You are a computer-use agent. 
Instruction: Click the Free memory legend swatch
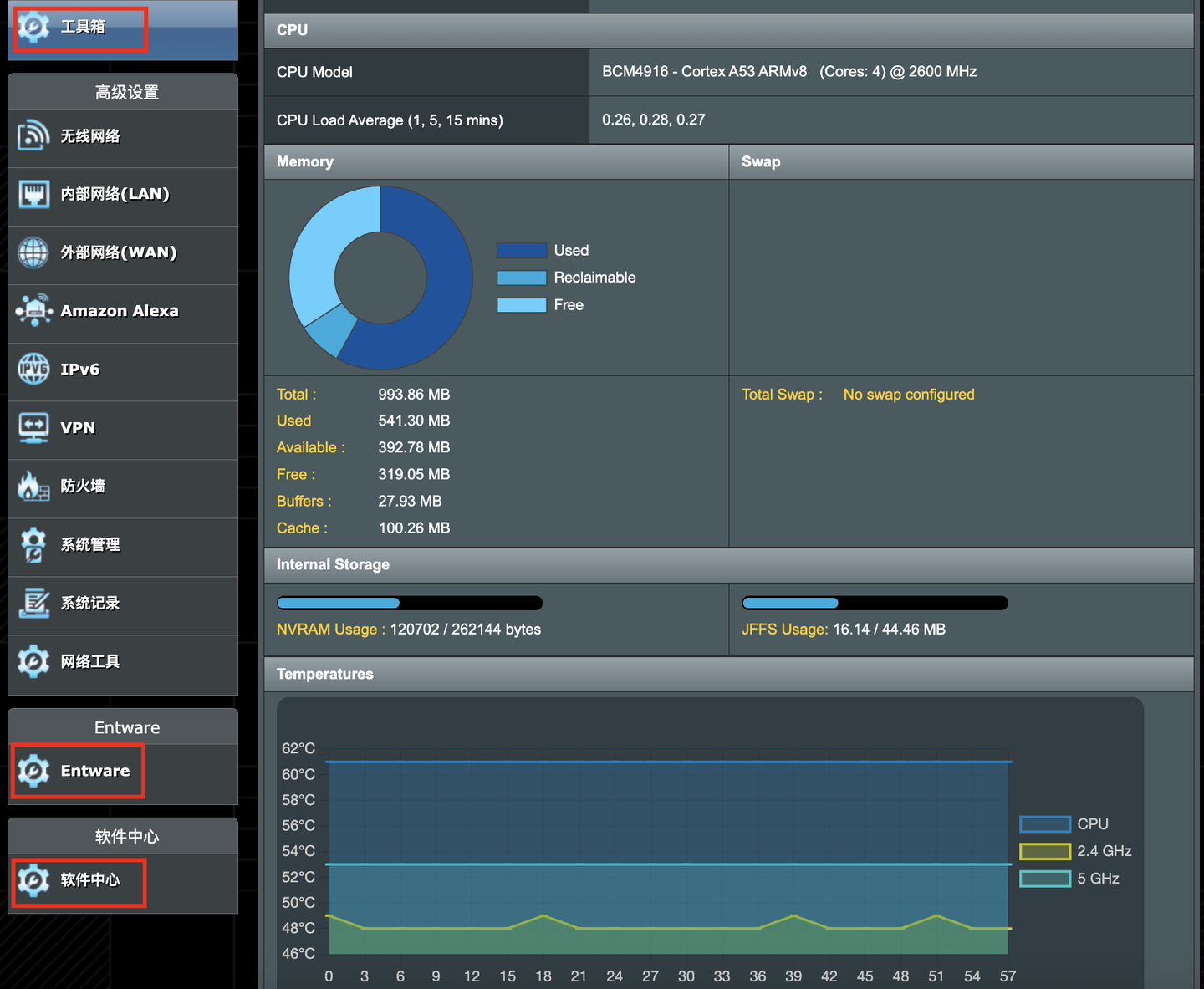point(522,305)
